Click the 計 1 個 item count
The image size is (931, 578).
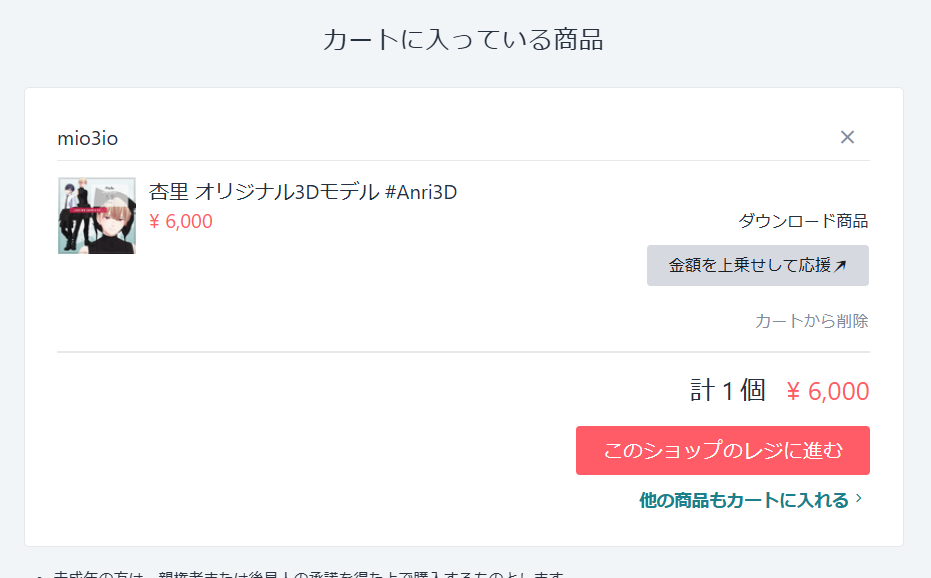[x=727, y=391]
